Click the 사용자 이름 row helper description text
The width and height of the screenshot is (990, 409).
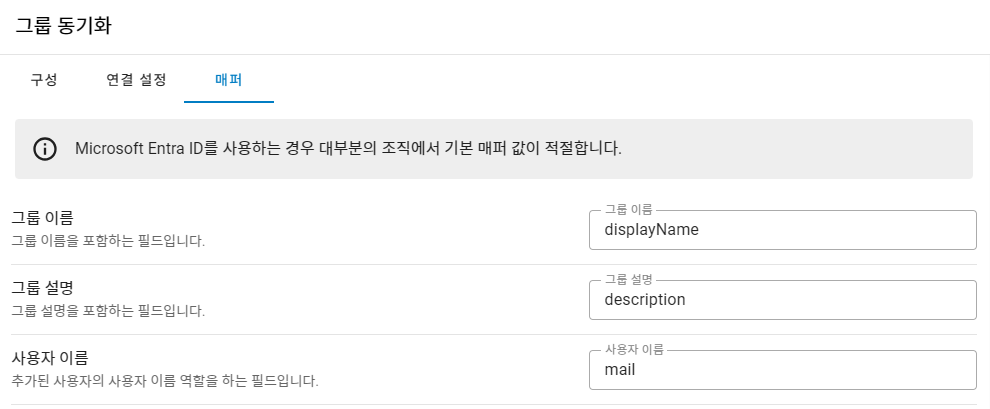[x=164, y=381]
